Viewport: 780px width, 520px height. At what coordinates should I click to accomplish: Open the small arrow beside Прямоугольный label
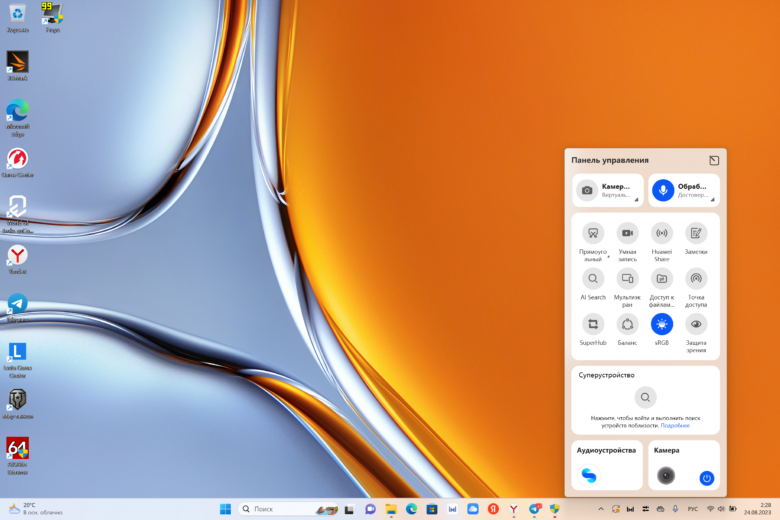pos(608,257)
